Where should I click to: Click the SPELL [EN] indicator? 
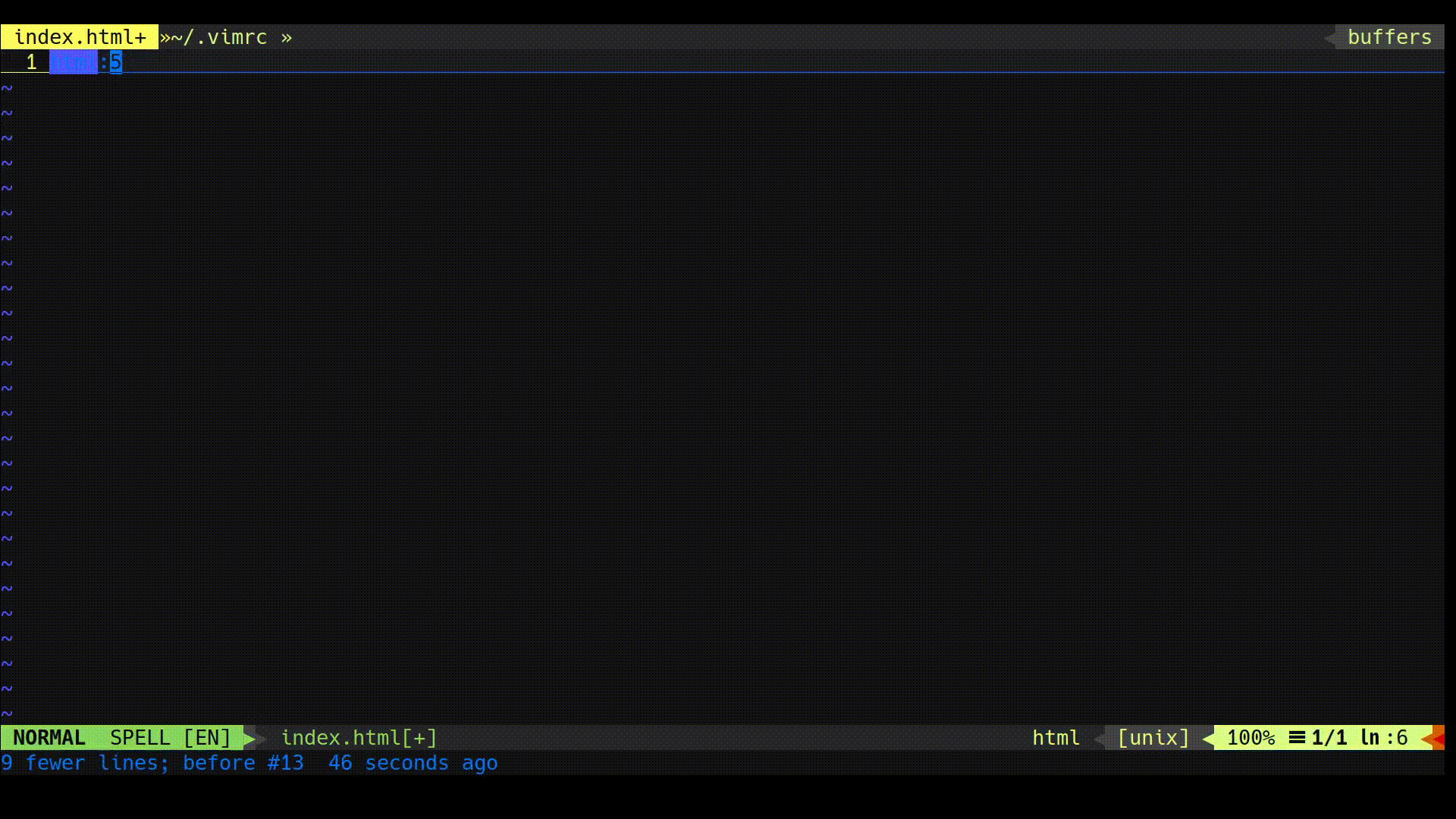(170, 737)
